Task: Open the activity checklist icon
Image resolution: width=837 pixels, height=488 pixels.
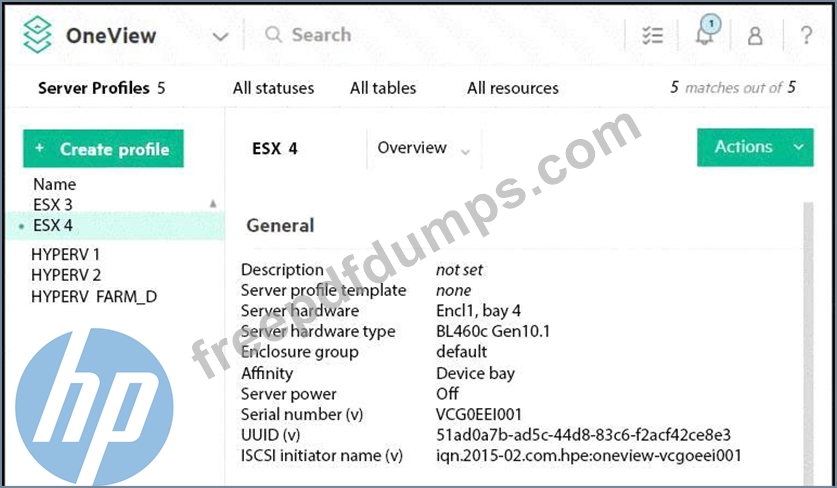Action: click(x=652, y=35)
